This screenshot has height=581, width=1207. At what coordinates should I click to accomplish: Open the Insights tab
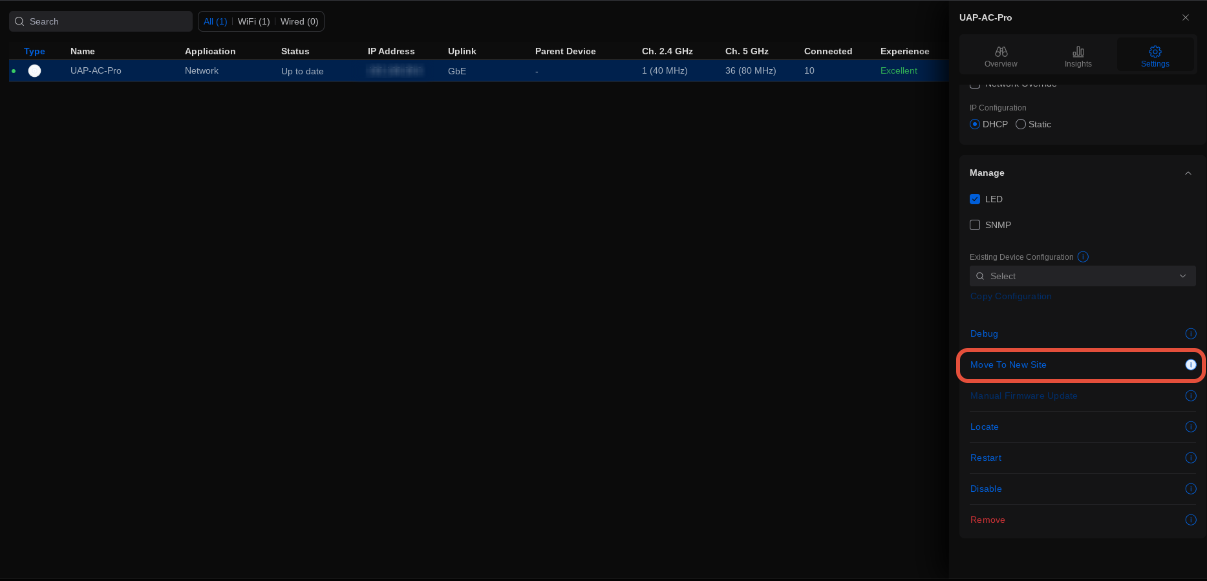point(1078,55)
